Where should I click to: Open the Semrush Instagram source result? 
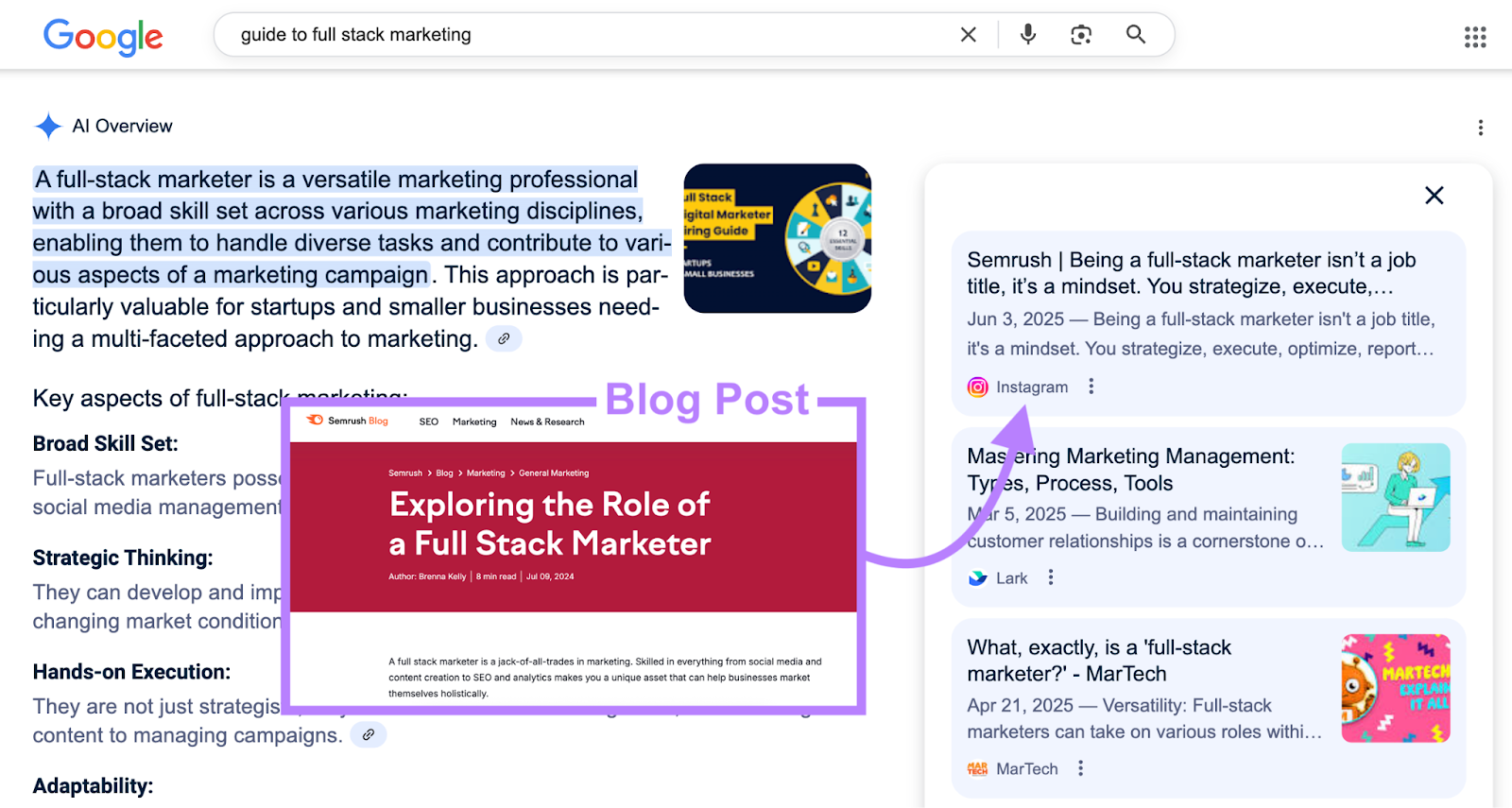click(1191, 273)
